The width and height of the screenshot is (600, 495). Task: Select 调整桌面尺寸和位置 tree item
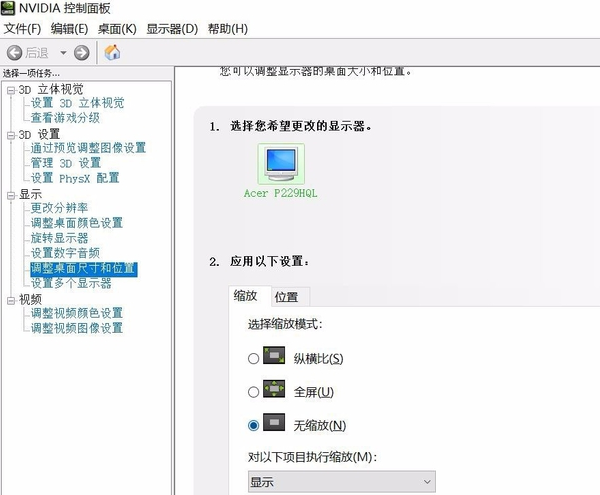(x=83, y=268)
